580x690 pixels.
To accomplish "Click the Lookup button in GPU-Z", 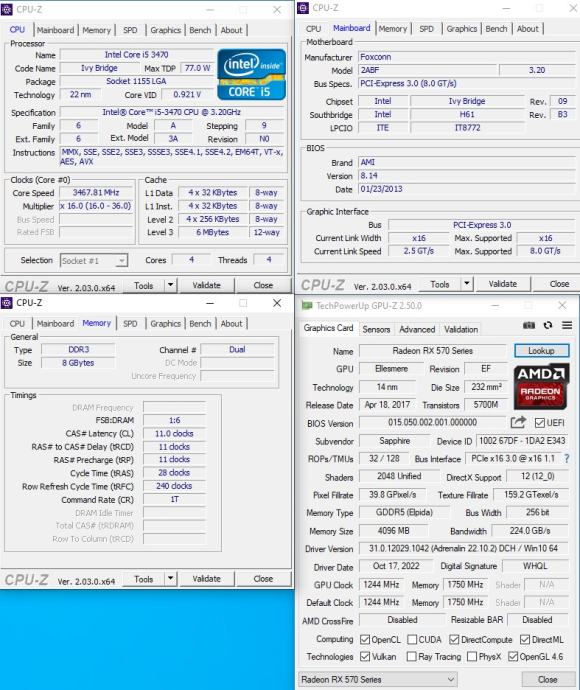I will pos(541,351).
